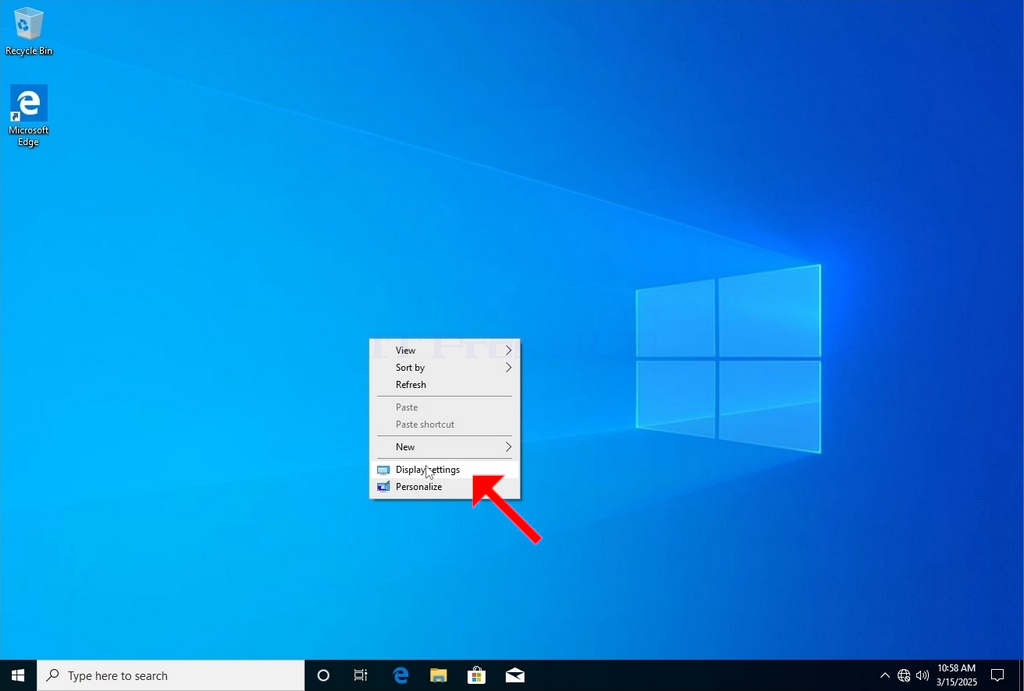Open the Action Center notifications icon

(997, 675)
